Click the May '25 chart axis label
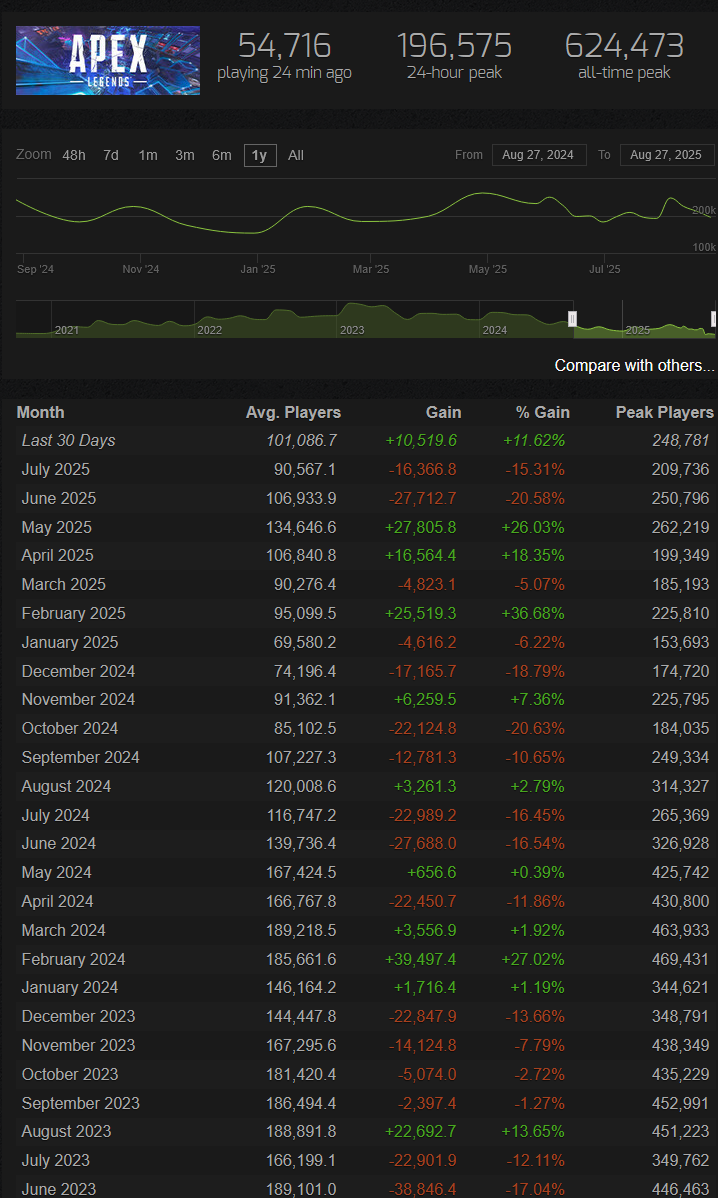718x1198 pixels. [x=488, y=269]
